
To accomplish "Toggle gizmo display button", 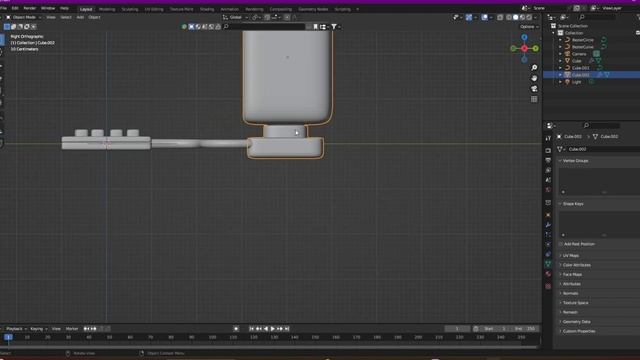I will coord(469,17).
